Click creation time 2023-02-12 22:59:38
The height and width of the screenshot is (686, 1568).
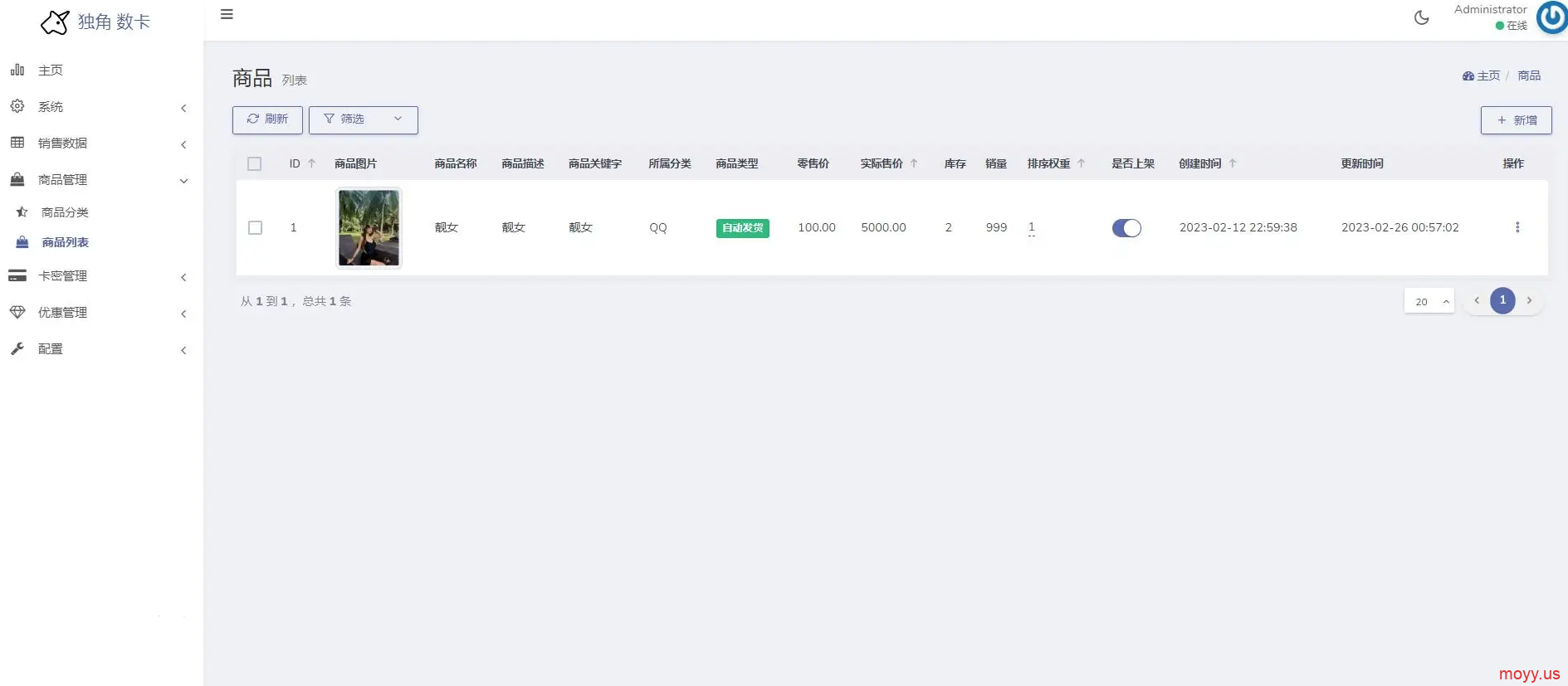[x=1238, y=227]
